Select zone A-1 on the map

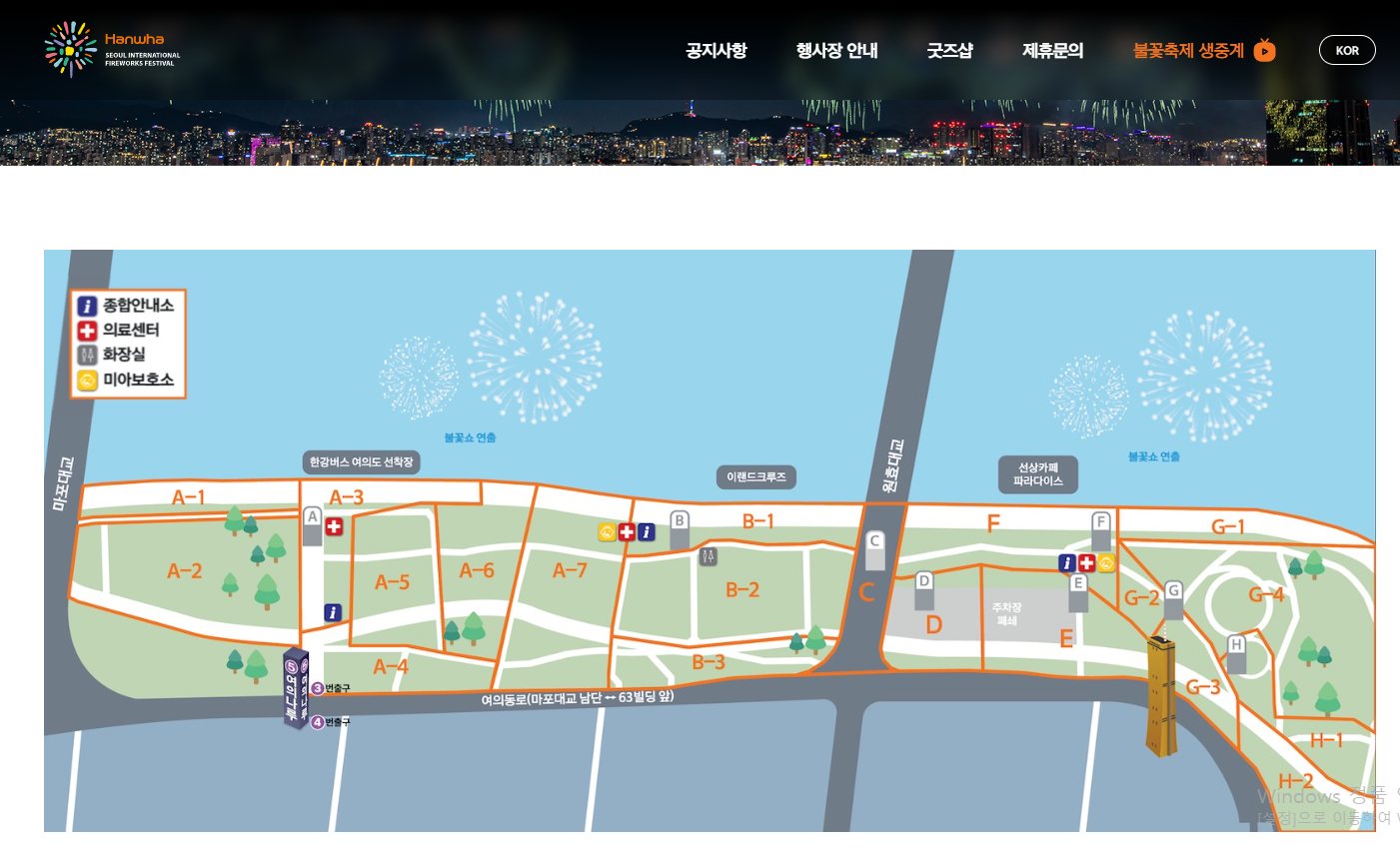click(x=188, y=496)
